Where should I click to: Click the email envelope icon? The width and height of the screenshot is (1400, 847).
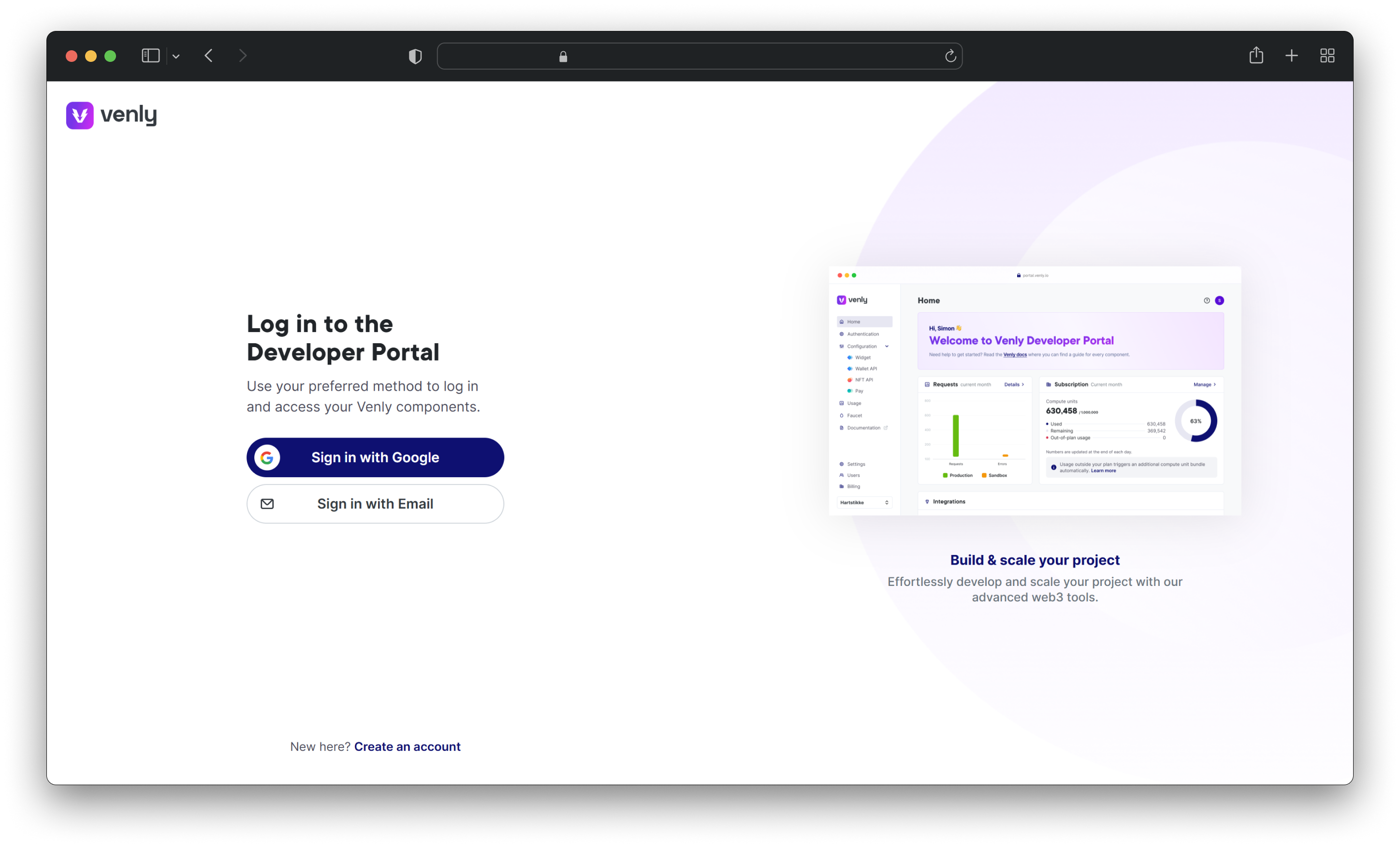(x=267, y=503)
